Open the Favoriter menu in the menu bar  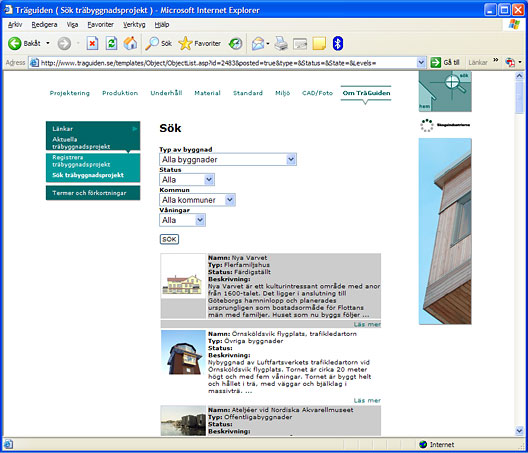(x=100, y=25)
